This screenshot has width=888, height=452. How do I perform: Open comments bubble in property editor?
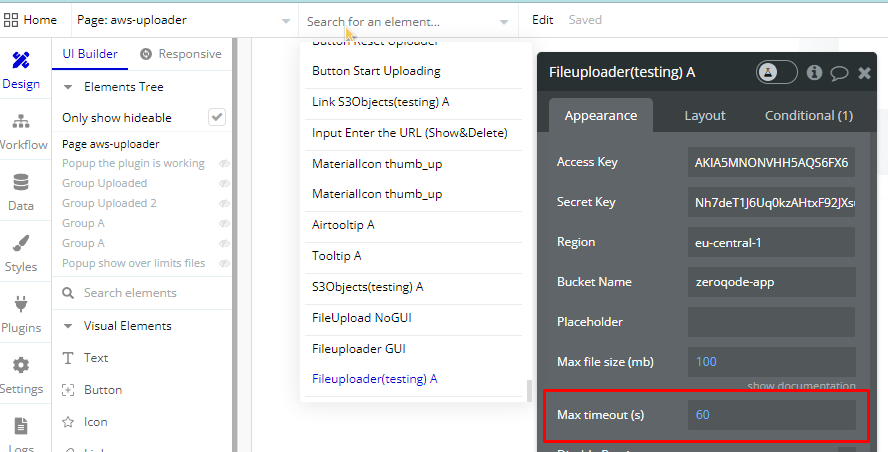839,73
